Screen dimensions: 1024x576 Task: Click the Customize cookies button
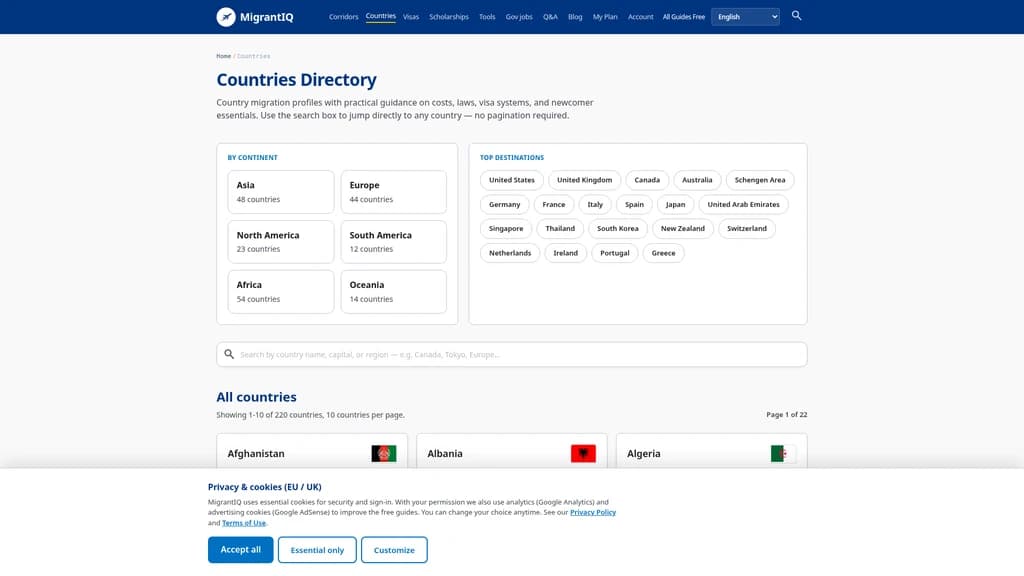tap(394, 550)
